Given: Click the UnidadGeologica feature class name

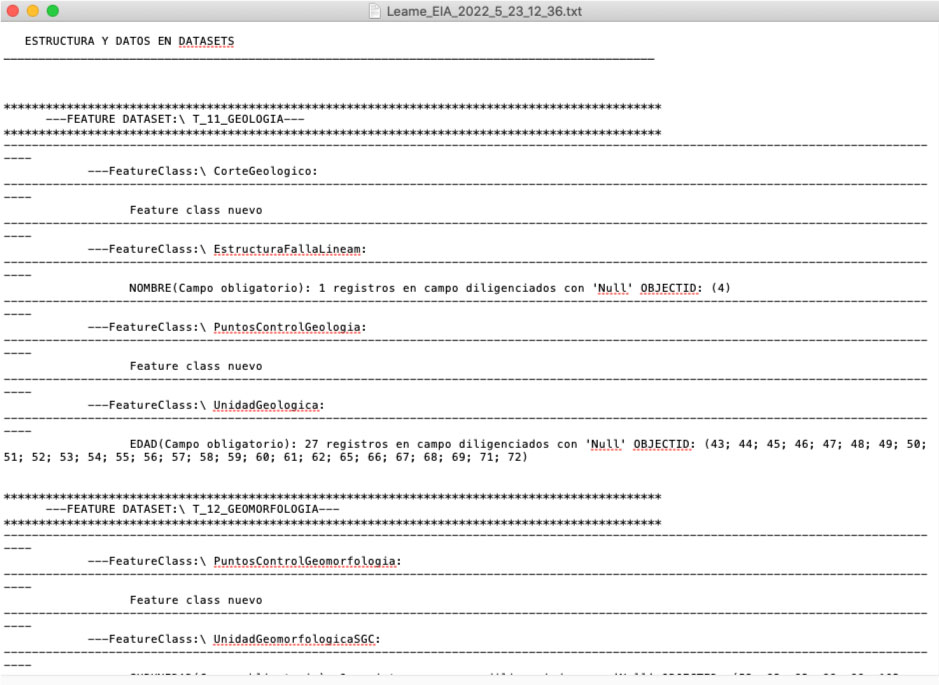Looking at the screenshot, I should pos(268,405).
